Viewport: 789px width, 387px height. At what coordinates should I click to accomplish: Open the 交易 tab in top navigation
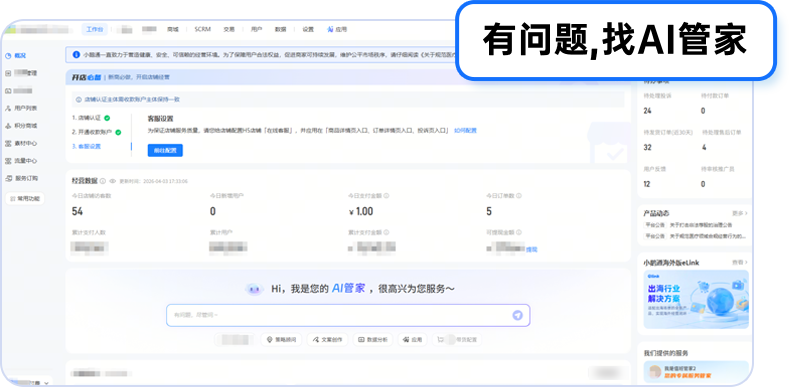pyautogui.click(x=229, y=30)
